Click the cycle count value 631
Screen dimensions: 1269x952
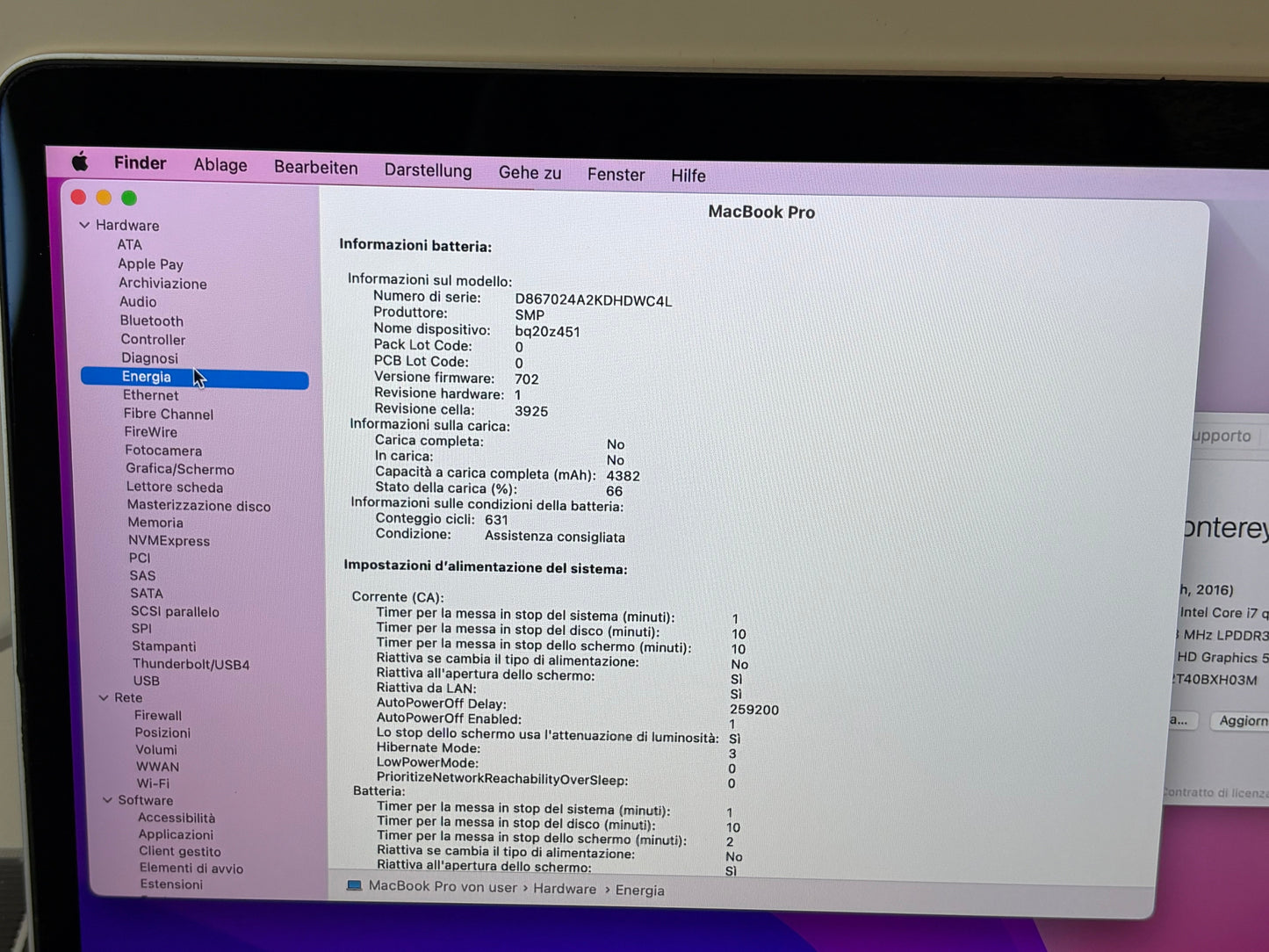496,520
